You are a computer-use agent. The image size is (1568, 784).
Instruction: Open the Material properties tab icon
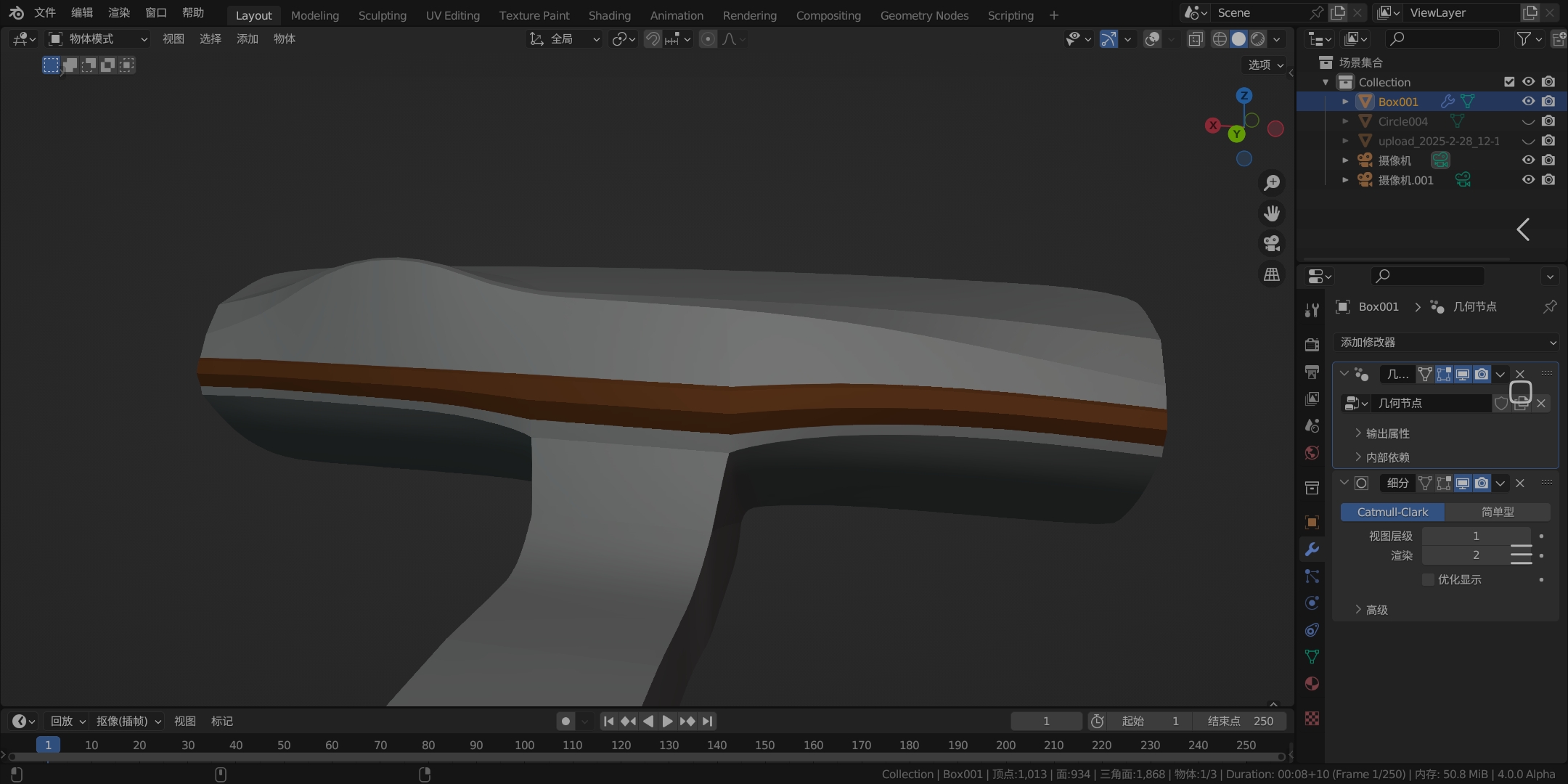pos(1312,684)
